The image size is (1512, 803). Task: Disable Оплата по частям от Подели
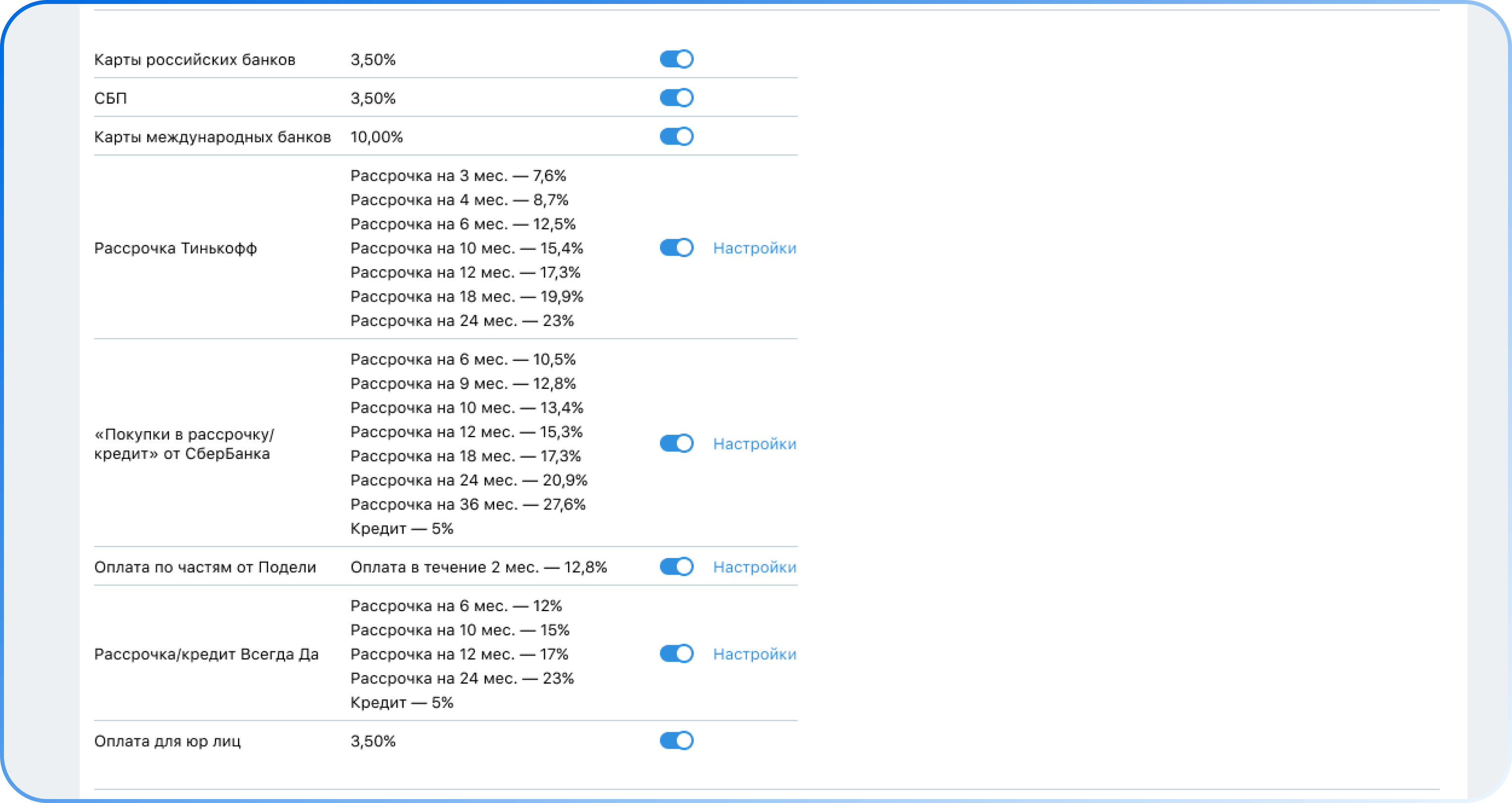676,567
